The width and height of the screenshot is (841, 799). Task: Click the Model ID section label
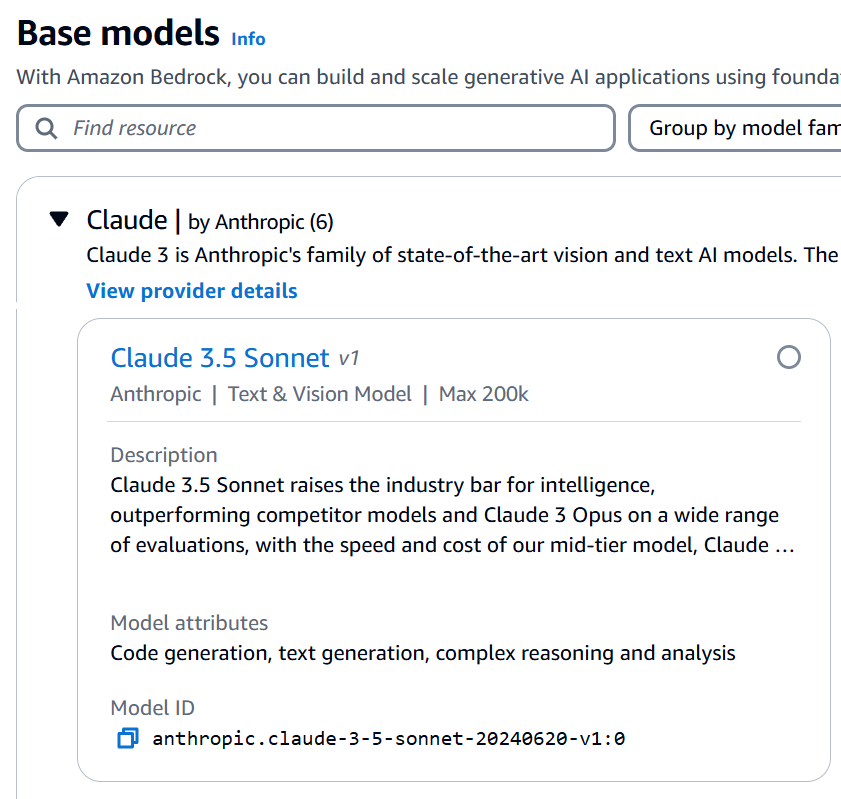pos(152,708)
